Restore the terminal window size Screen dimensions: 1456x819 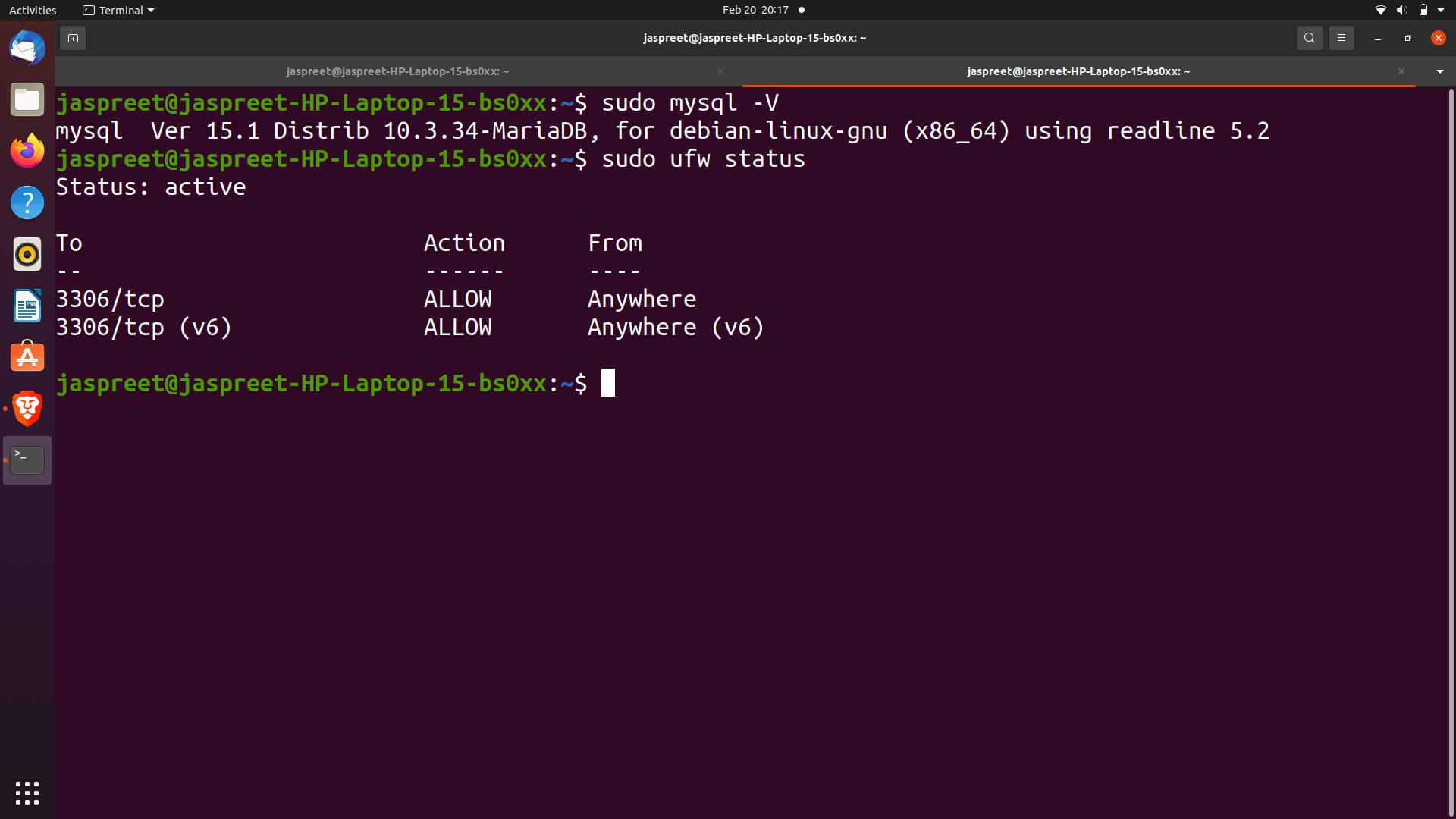click(1407, 38)
